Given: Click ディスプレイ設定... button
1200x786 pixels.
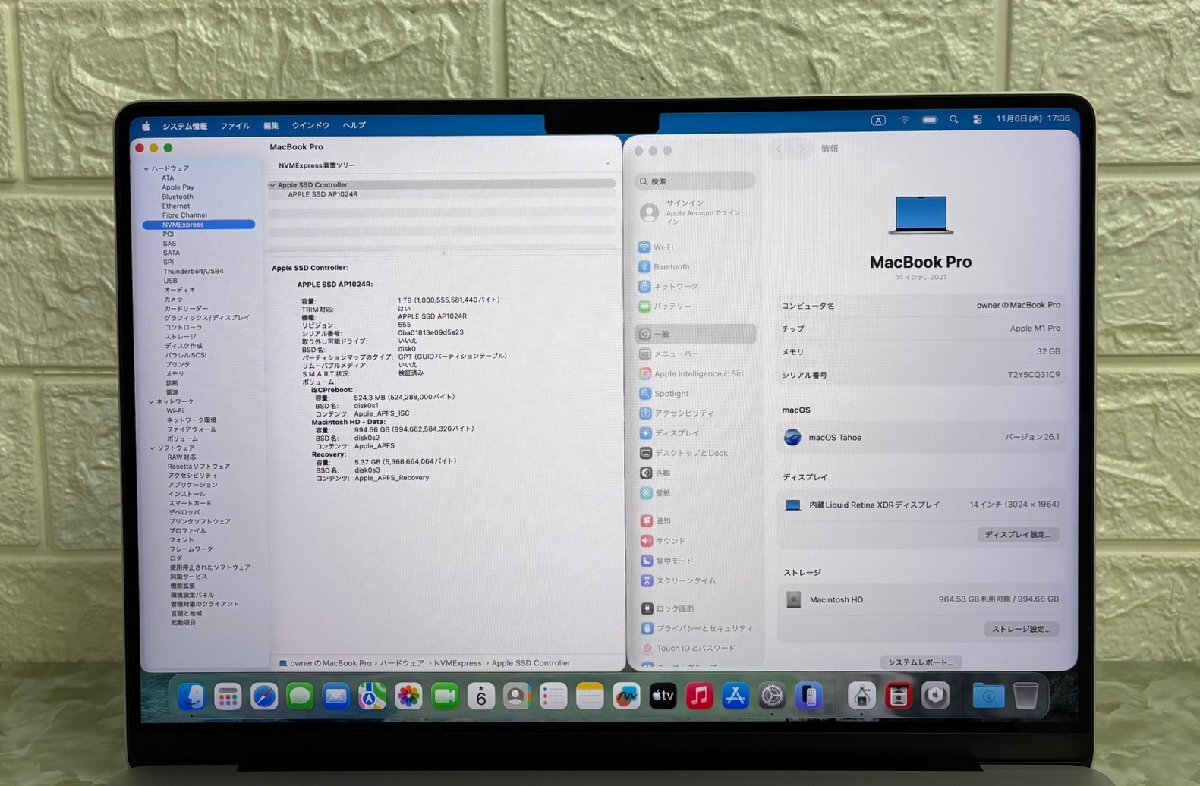Looking at the screenshot, I should [1018, 535].
